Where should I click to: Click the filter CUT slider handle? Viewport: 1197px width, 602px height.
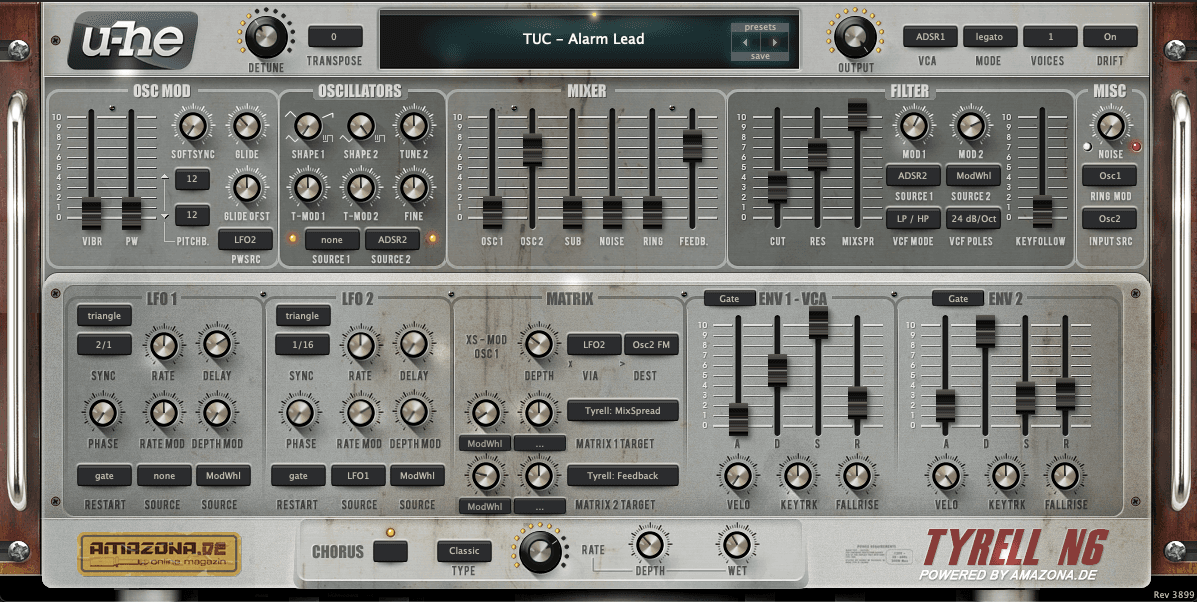tap(777, 188)
